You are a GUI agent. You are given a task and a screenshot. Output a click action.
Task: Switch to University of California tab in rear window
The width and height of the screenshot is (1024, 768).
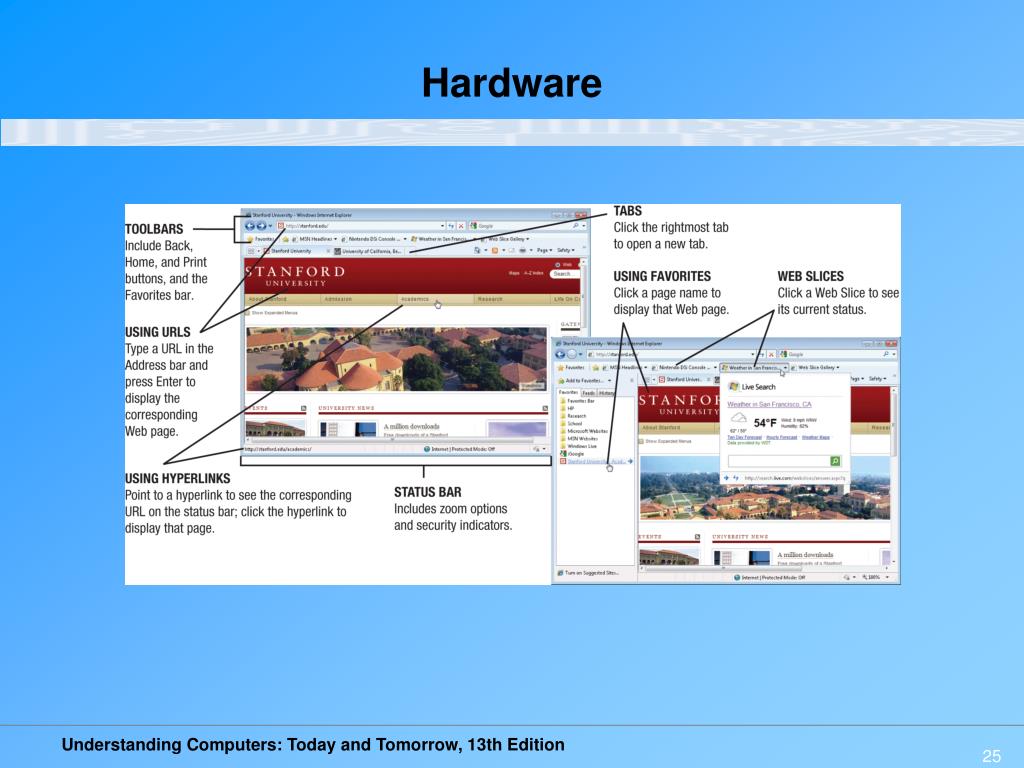pos(368,251)
